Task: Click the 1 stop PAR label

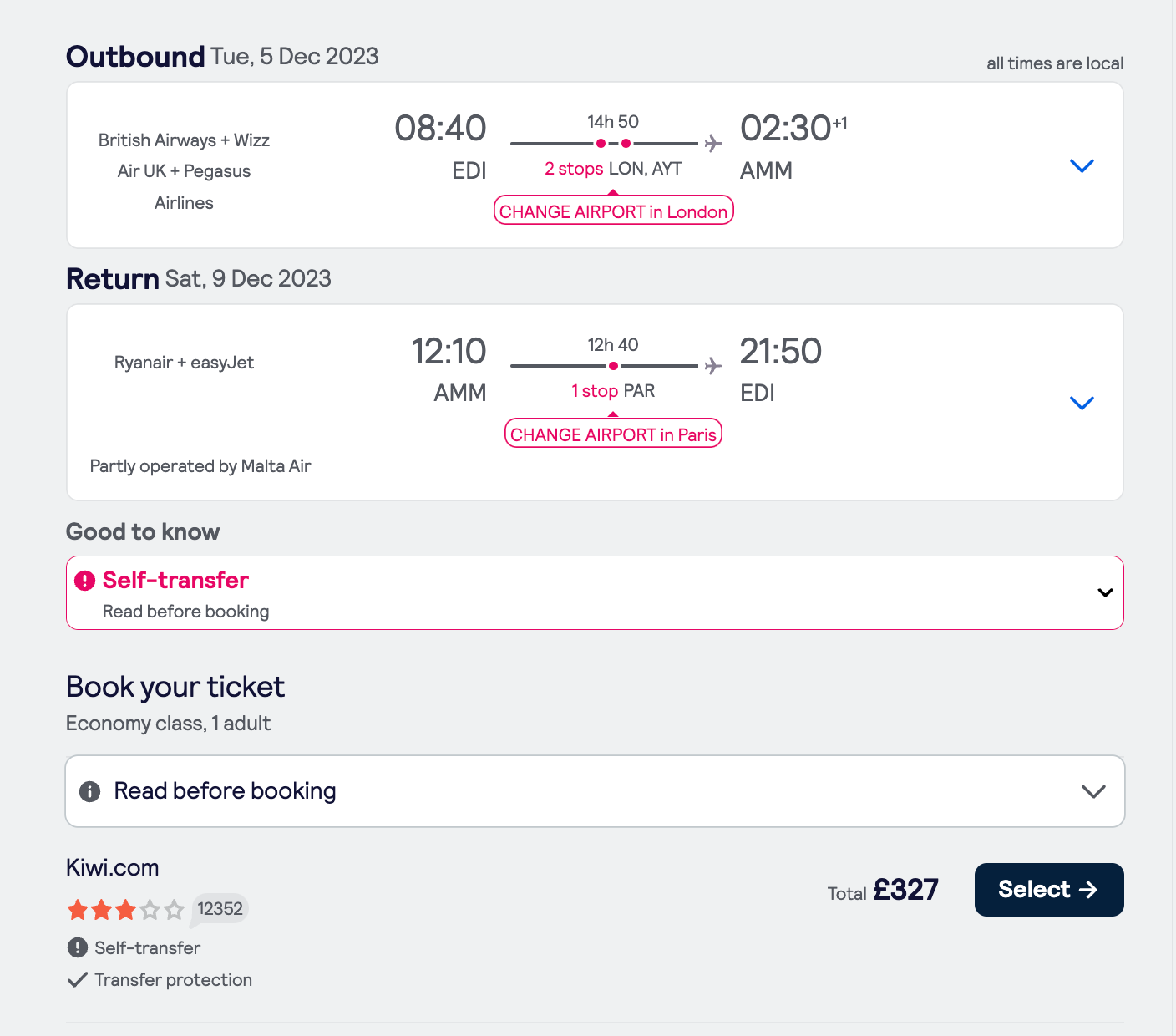Action: 613,391
